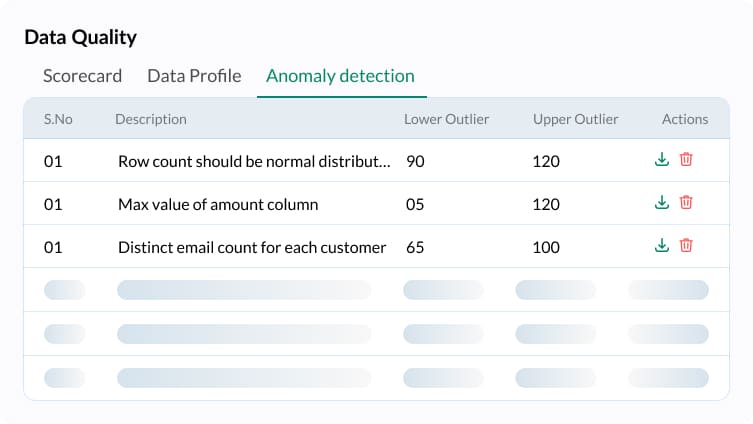The height and width of the screenshot is (424, 753).
Task: Open the Data Profile tab
Action: (x=194, y=76)
